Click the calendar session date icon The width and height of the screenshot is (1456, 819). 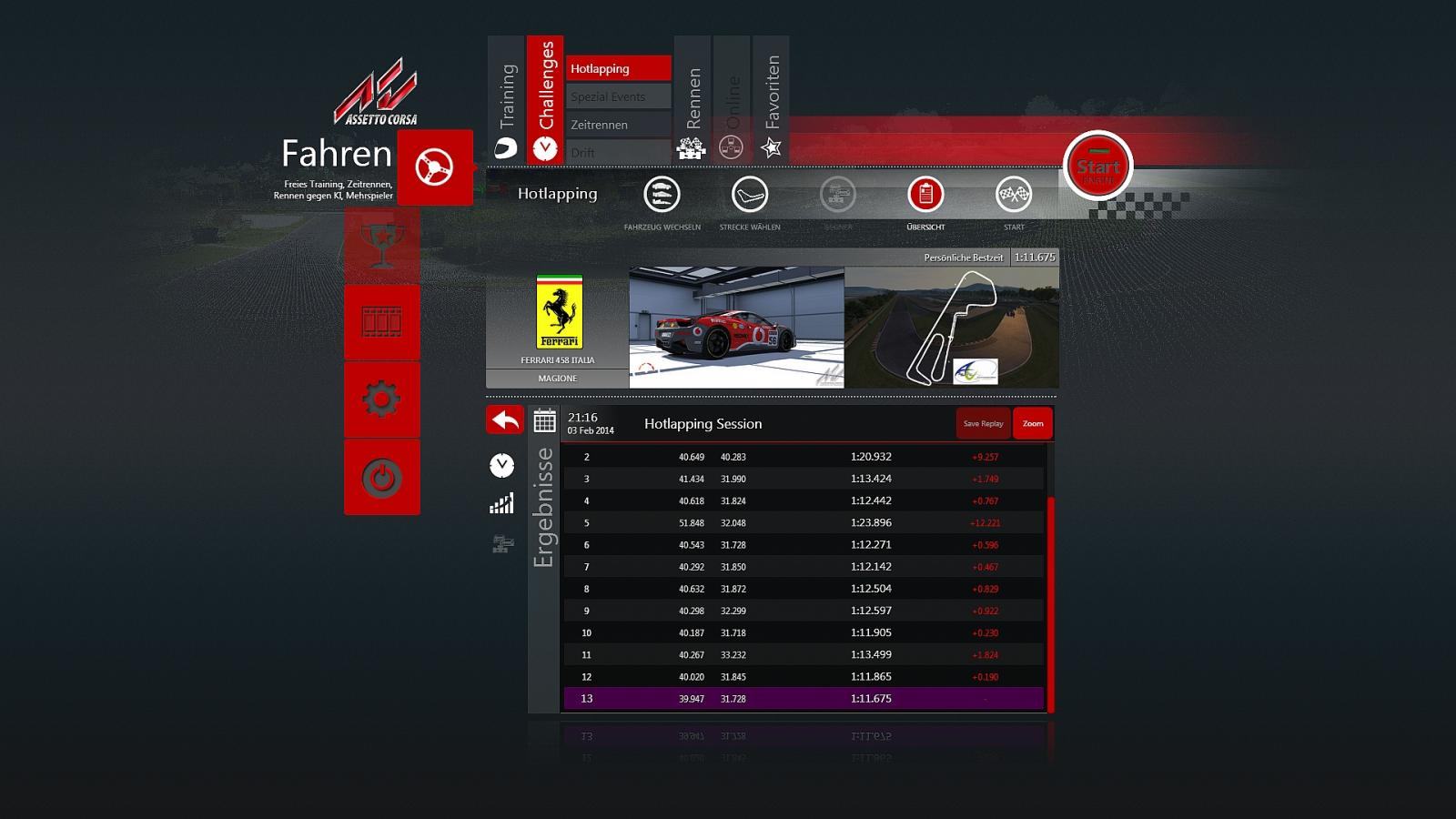[x=544, y=420]
